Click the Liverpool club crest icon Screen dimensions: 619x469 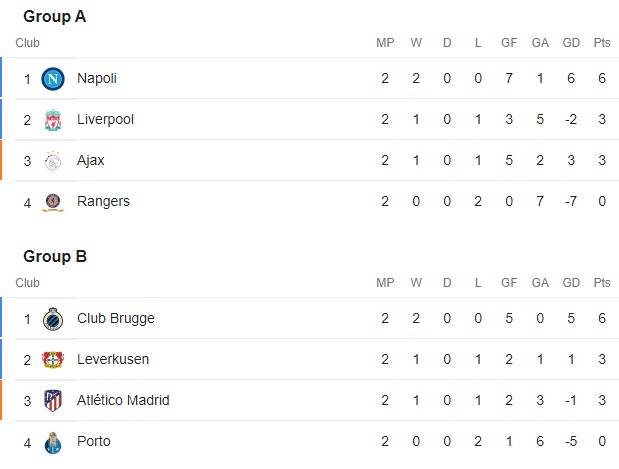[x=53, y=120]
